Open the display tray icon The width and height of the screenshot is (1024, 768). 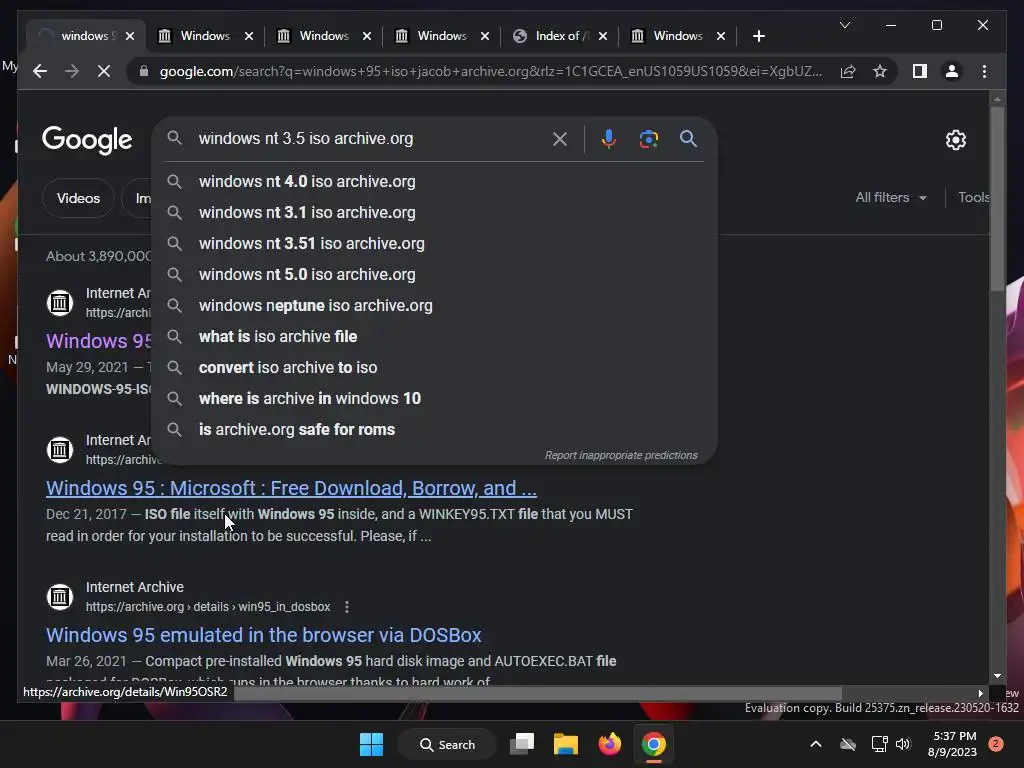point(879,744)
